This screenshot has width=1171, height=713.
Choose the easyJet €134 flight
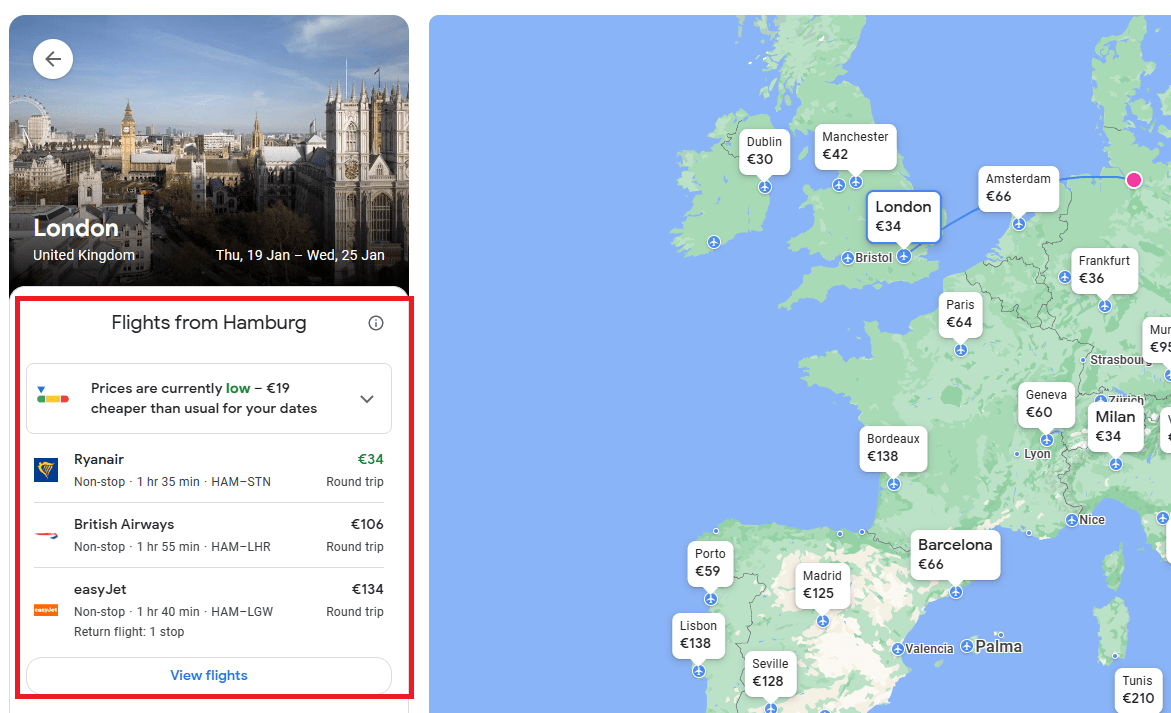pyautogui.click(x=209, y=609)
